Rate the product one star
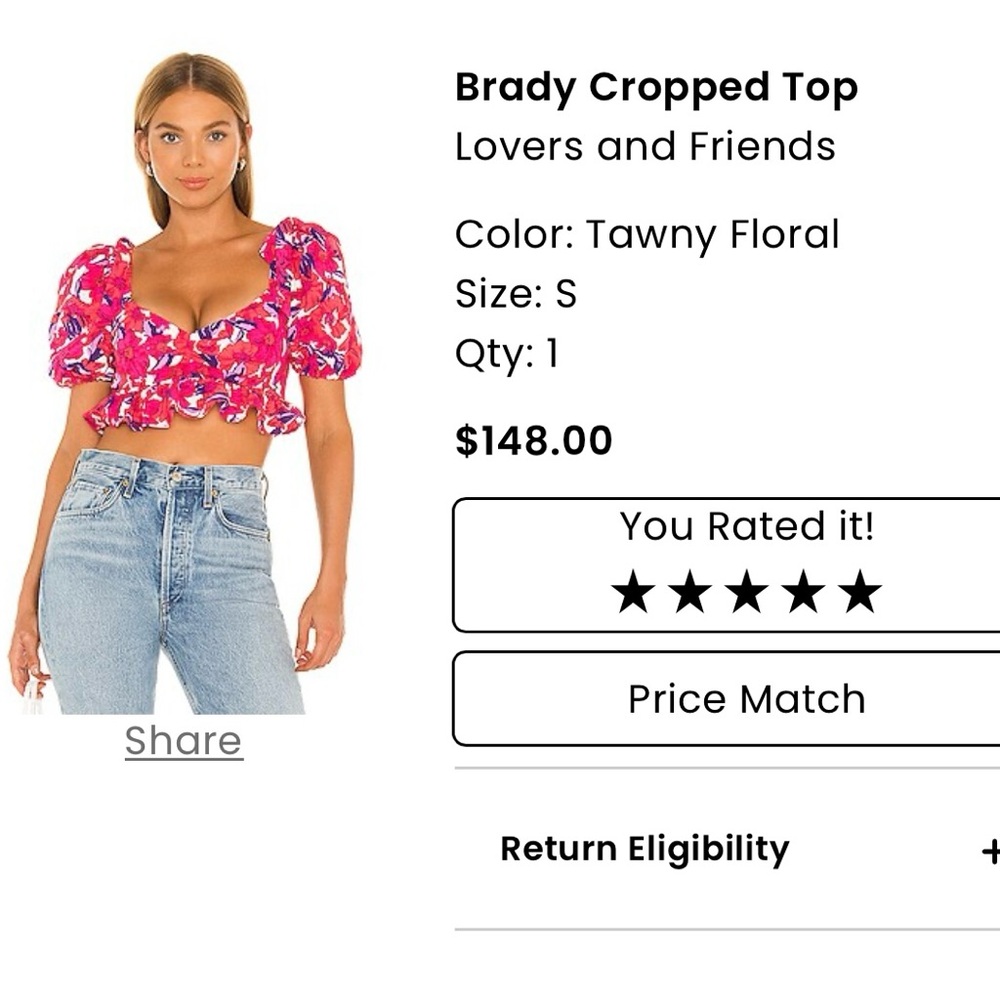Viewport: 1000px width, 1000px height. 632,592
